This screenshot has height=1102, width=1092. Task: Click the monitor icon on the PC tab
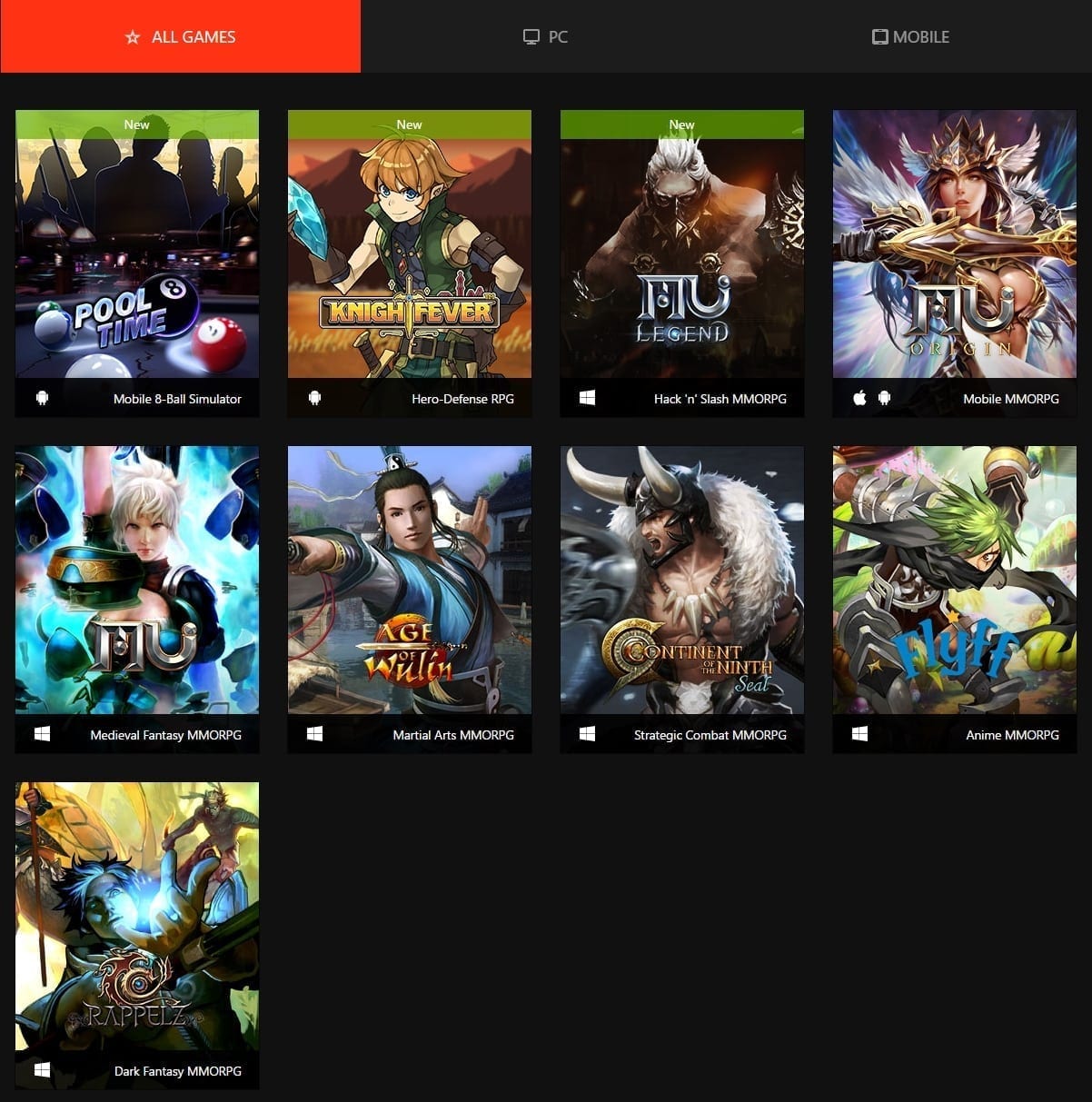pyautogui.click(x=531, y=37)
